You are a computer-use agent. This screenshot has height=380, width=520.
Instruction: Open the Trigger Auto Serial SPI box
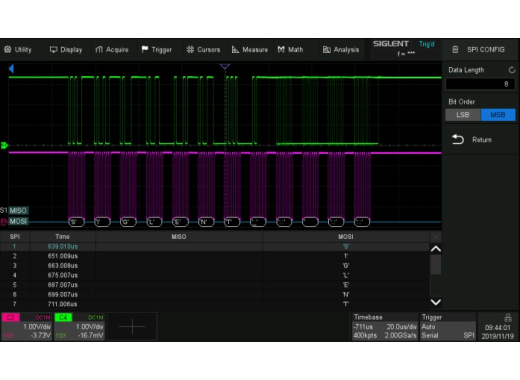click(x=448, y=326)
